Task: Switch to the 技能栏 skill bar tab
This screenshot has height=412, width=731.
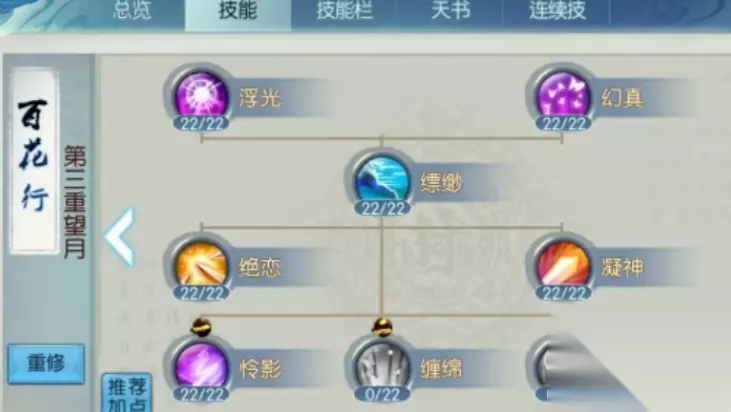Action: tap(345, 10)
